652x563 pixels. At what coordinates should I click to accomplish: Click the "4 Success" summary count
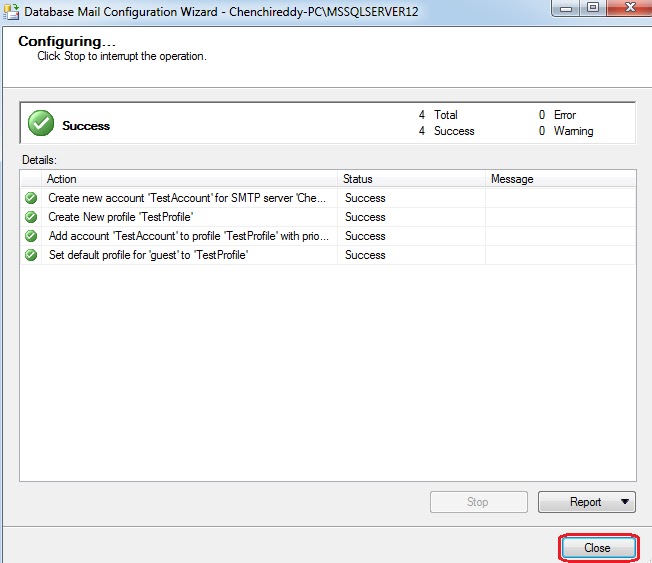tap(446, 131)
